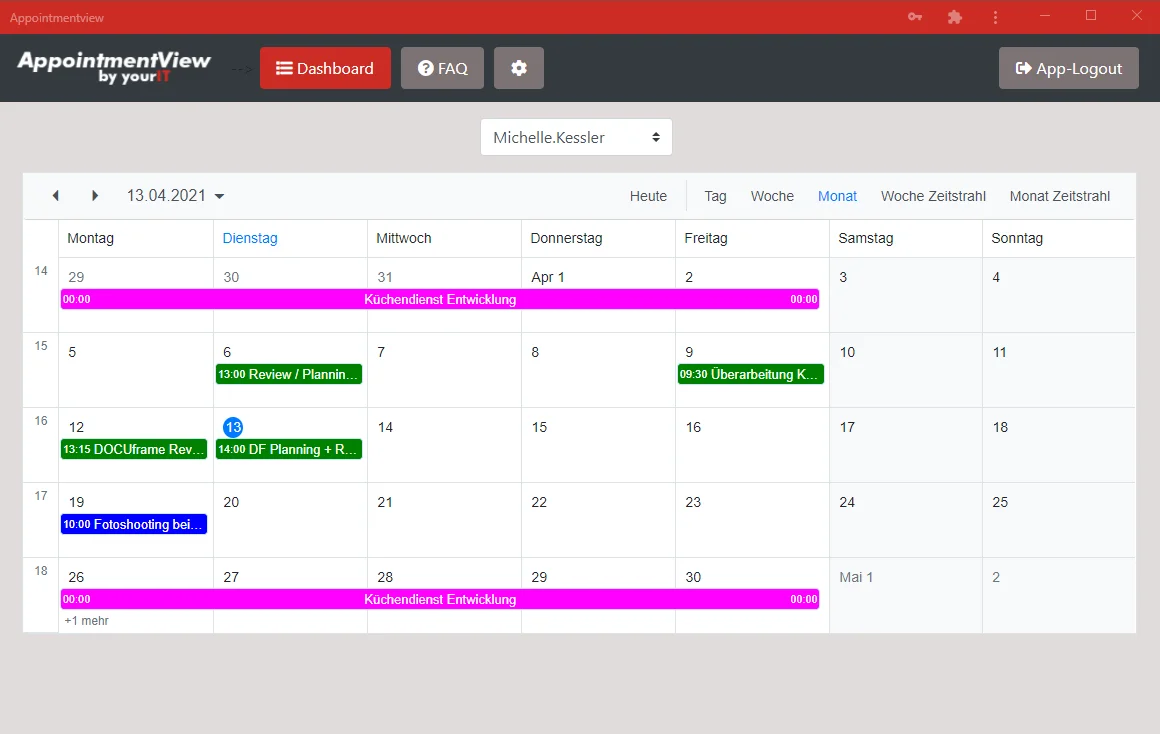Open the Dashboard button
Viewport: 1160px width, 734px height.
click(325, 68)
